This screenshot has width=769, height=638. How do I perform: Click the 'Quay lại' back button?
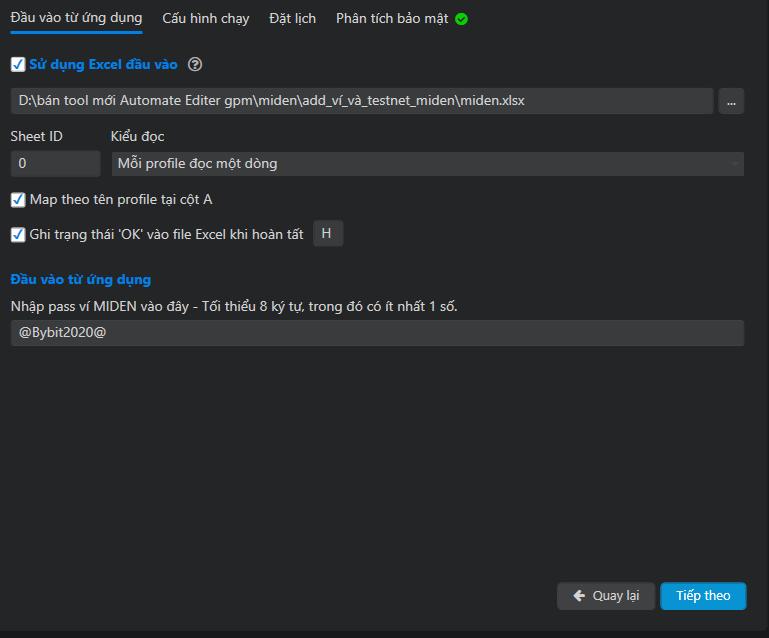click(x=606, y=596)
